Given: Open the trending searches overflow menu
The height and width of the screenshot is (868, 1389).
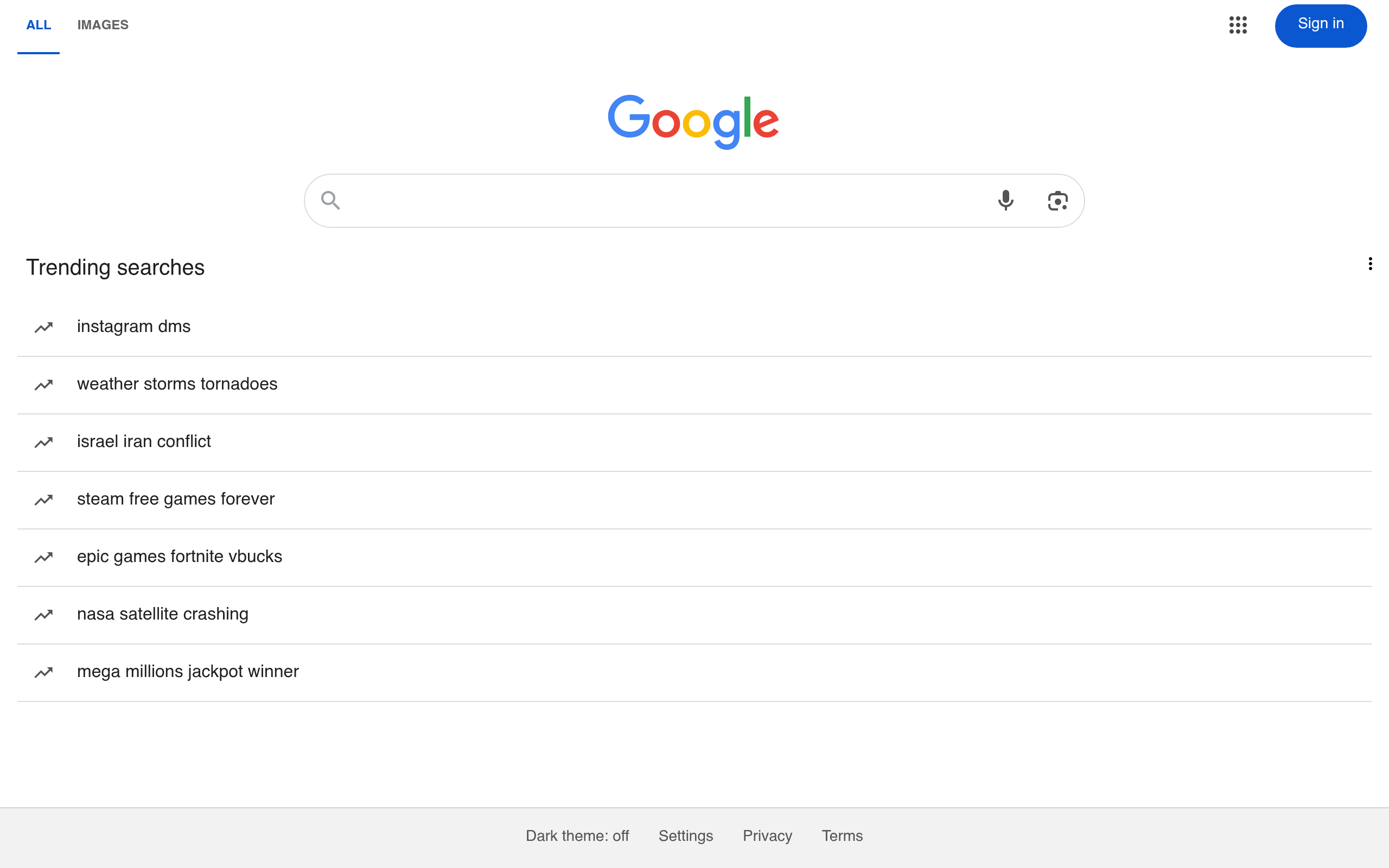Looking at the screenshot, I should [1371, 263].
